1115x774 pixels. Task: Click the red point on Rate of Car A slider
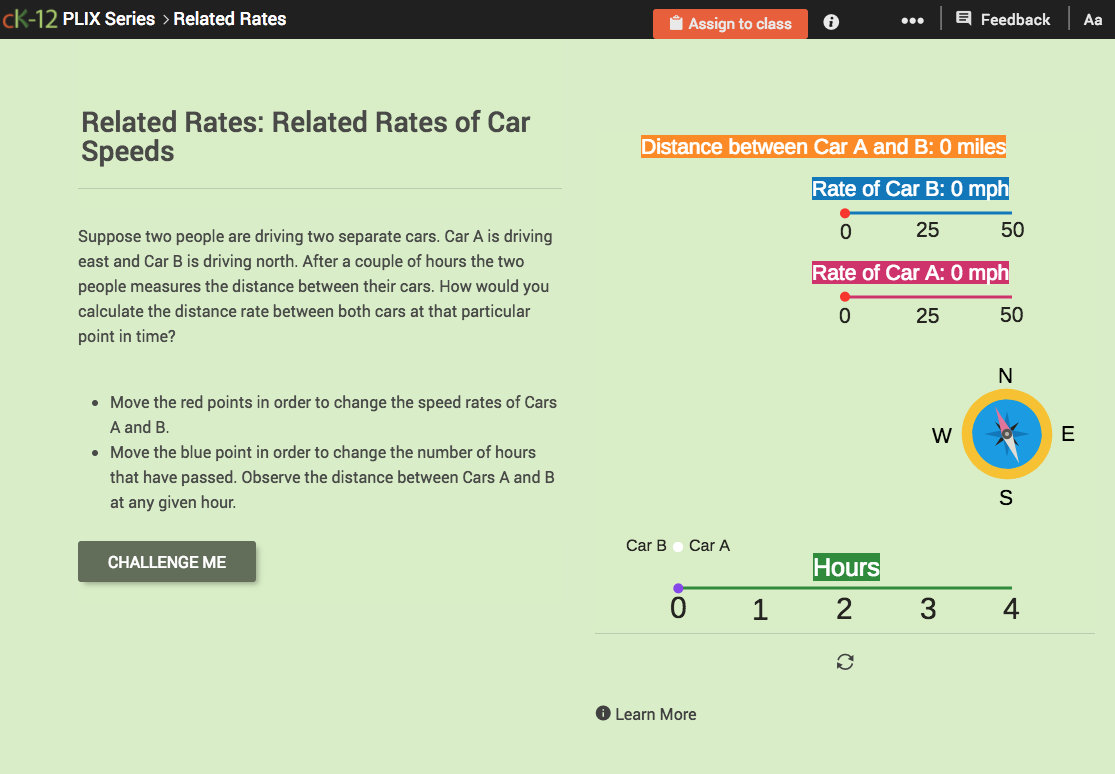845,296
